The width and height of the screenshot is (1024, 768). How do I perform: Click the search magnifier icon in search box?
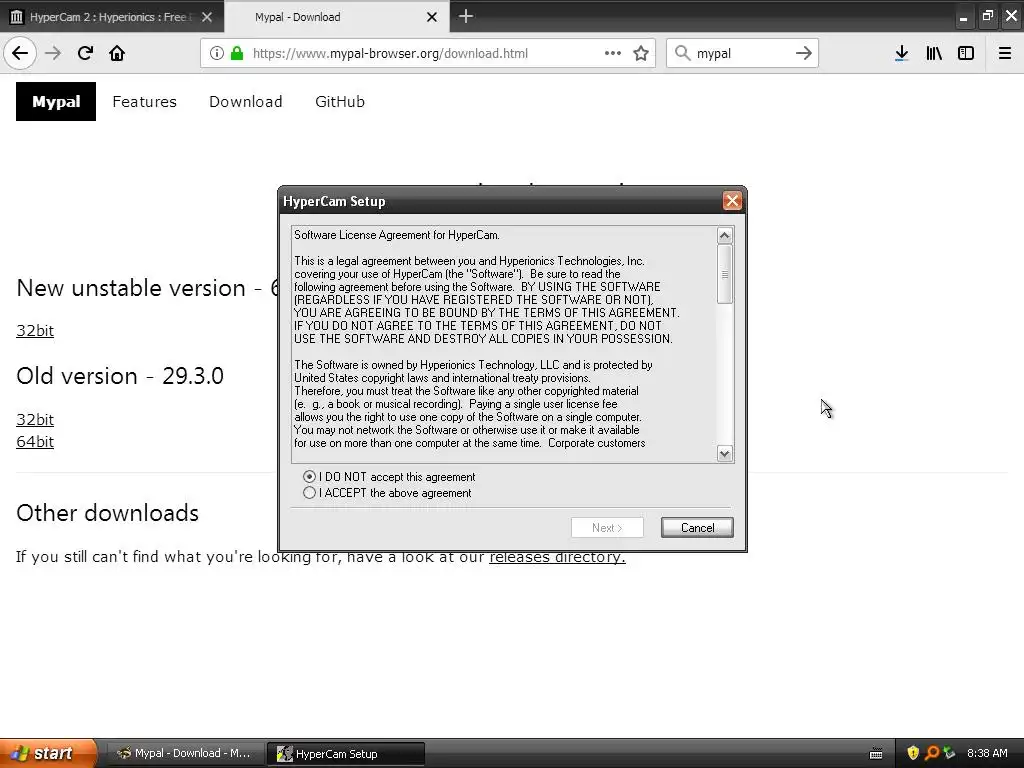click(682, 54)
